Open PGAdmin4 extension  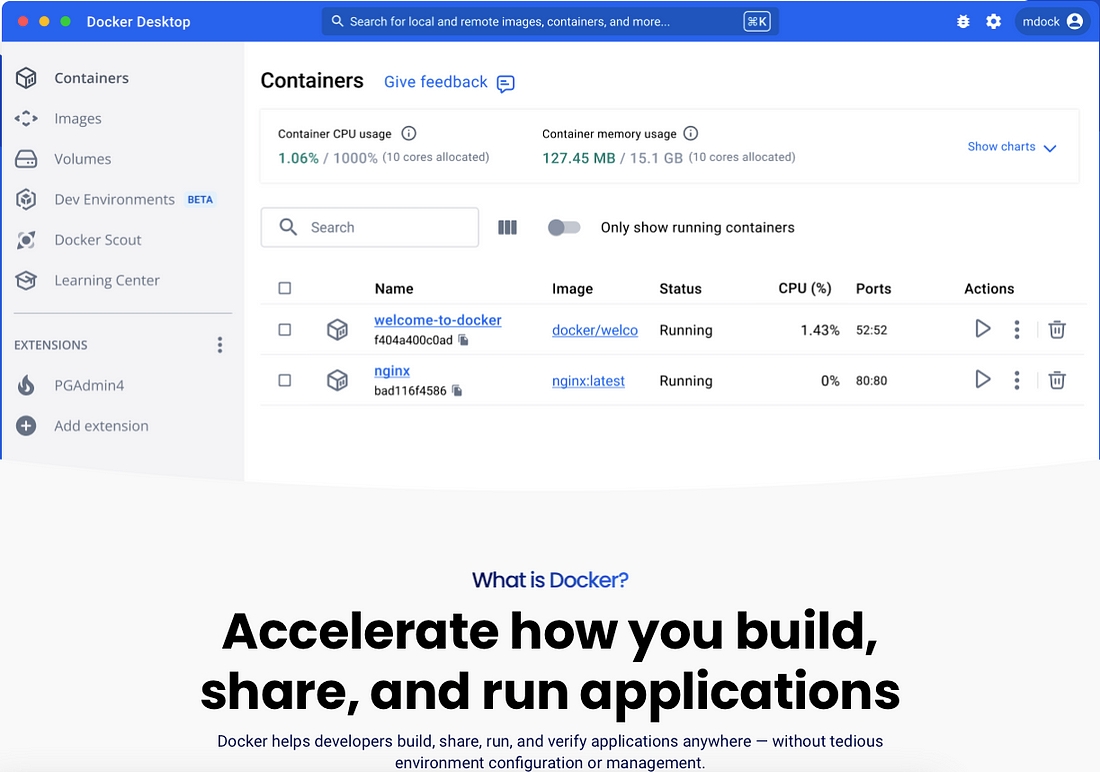click(89, 385)
